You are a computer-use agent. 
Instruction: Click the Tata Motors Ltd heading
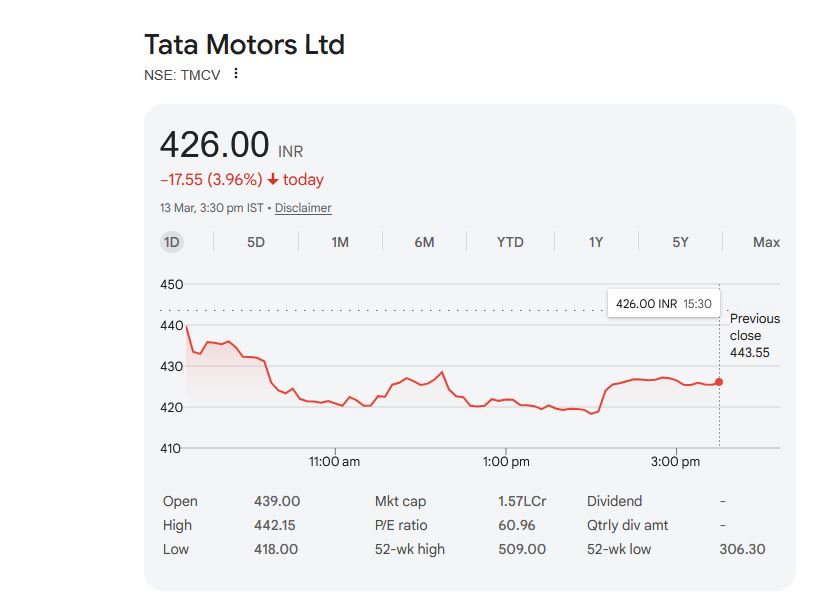click(x=244, y=45)
